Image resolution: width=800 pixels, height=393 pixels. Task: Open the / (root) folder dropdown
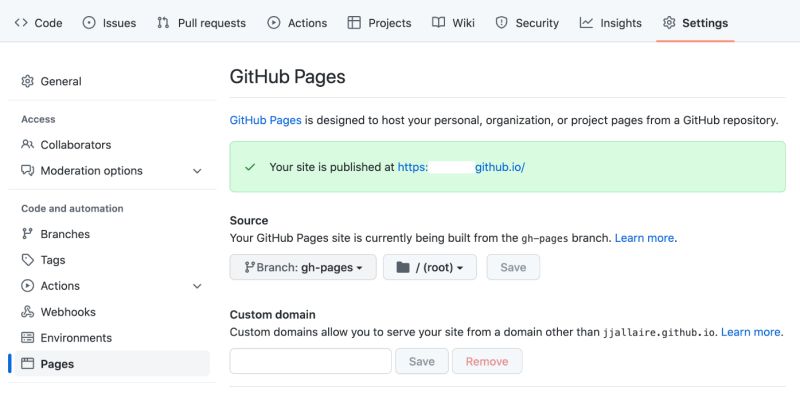(430, 267)
